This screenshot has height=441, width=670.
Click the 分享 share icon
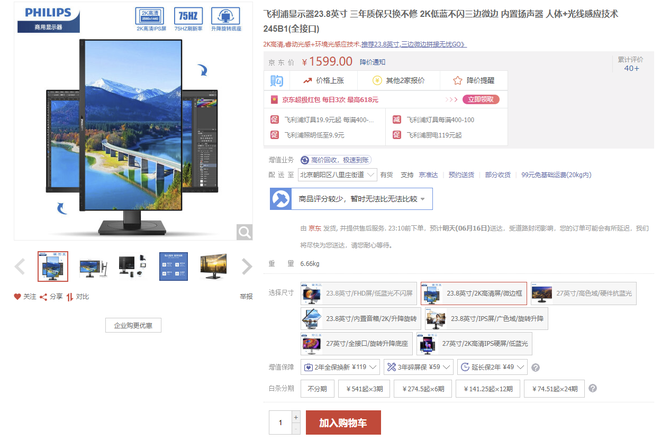click(46, 296)
